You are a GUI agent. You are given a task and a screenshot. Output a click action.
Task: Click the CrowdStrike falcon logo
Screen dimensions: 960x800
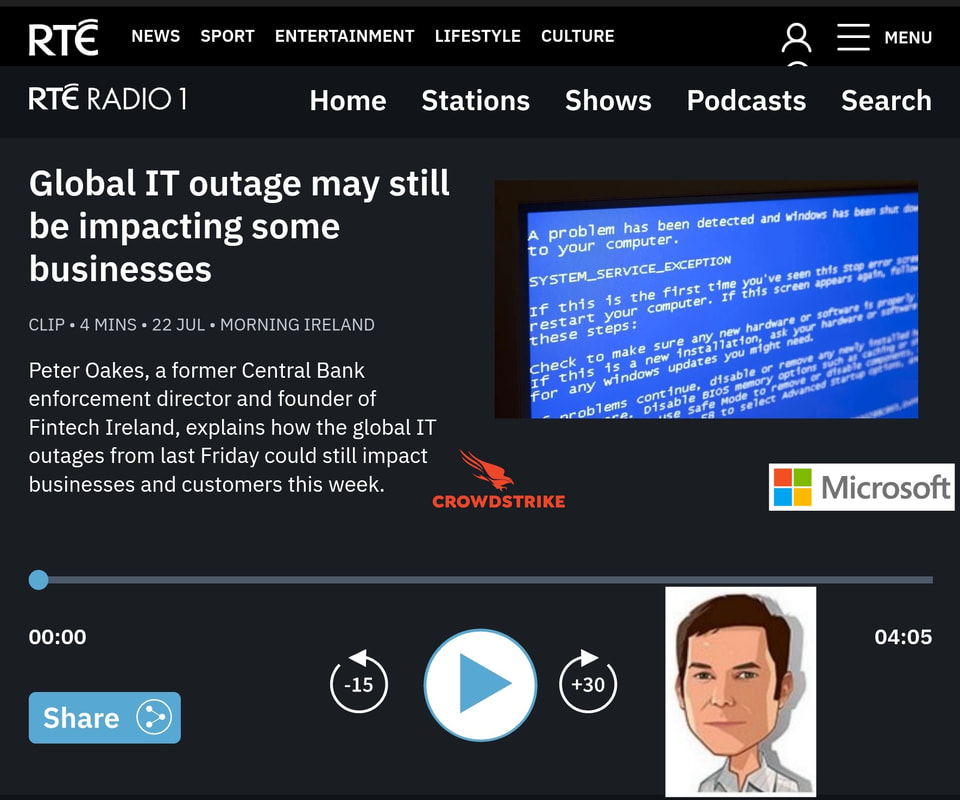pyautogui.click(x=498, y=480)
